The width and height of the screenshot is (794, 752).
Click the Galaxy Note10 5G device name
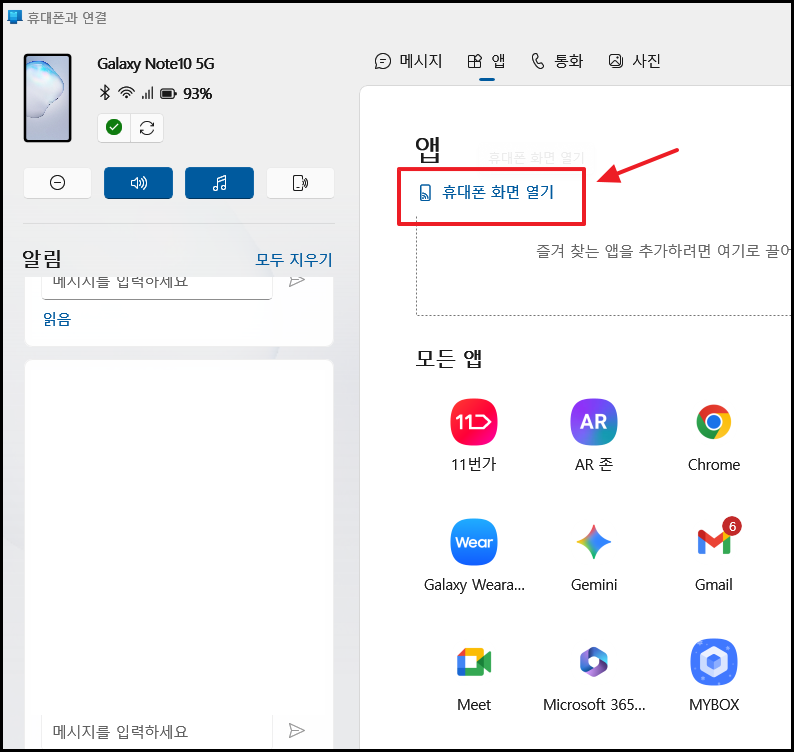(x=156, y=64)
